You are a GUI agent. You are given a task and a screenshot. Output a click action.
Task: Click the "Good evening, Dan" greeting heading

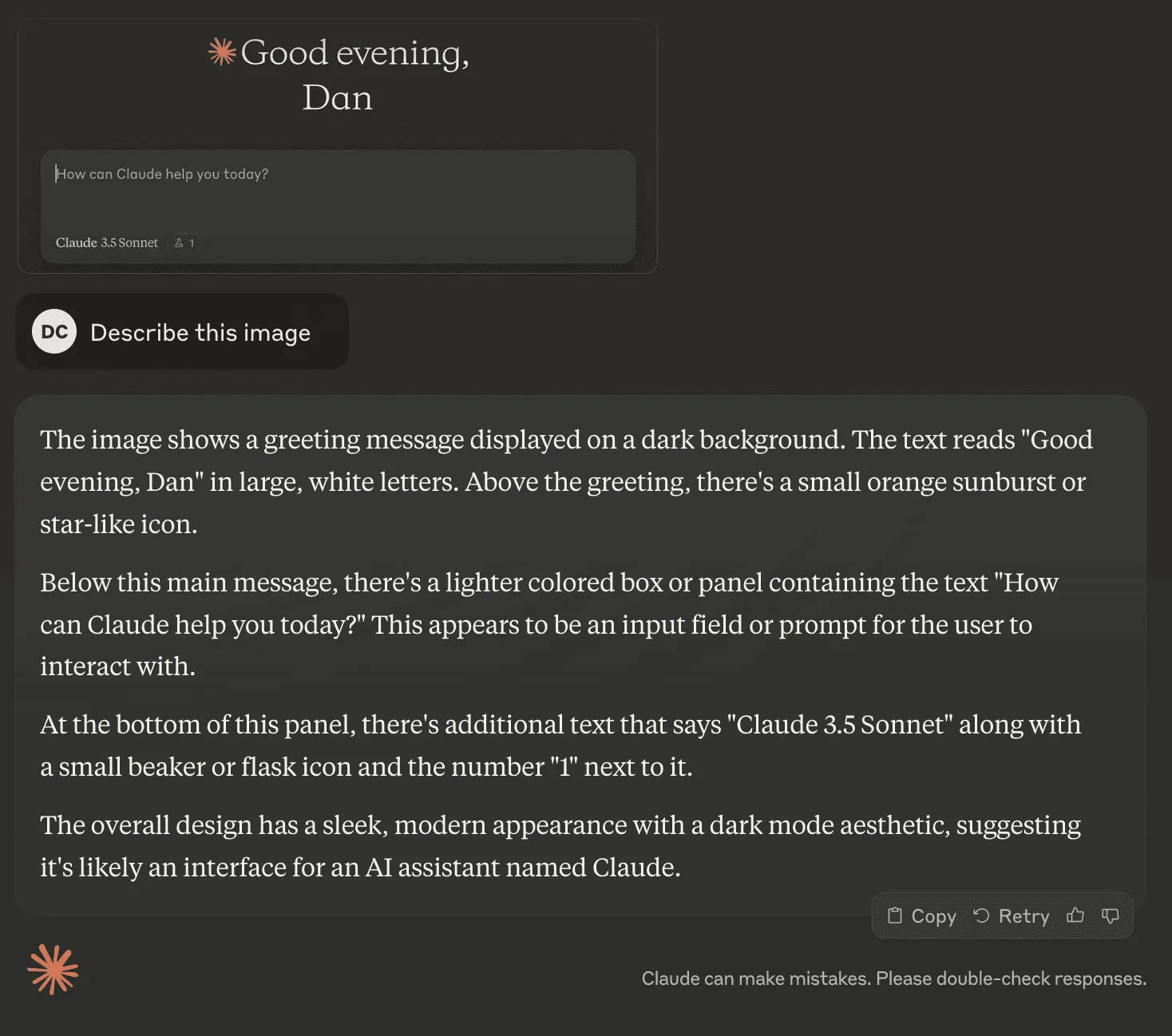pyautogui.click(x=339, y=75)
